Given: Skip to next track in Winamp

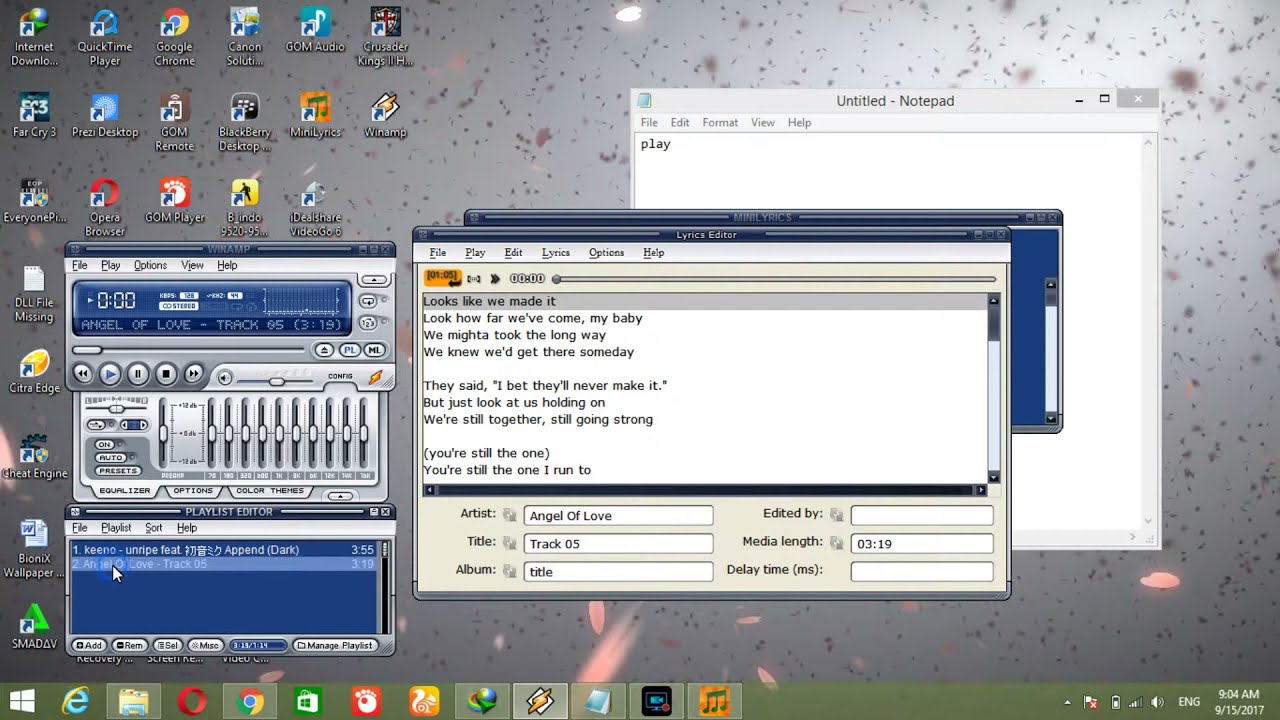Looking at the screenshot, I should point(194,374).
